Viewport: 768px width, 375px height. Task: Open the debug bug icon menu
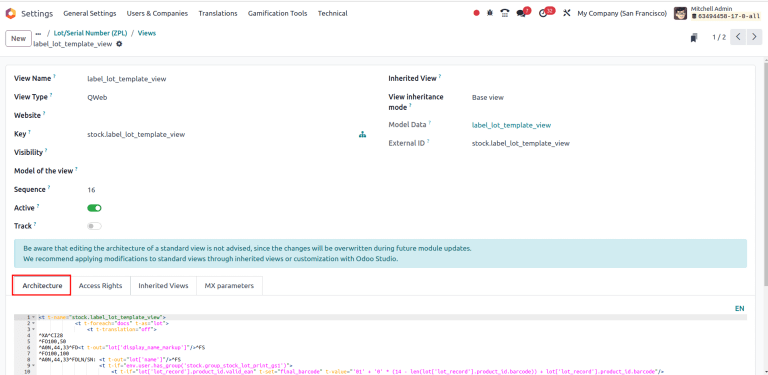490,14
